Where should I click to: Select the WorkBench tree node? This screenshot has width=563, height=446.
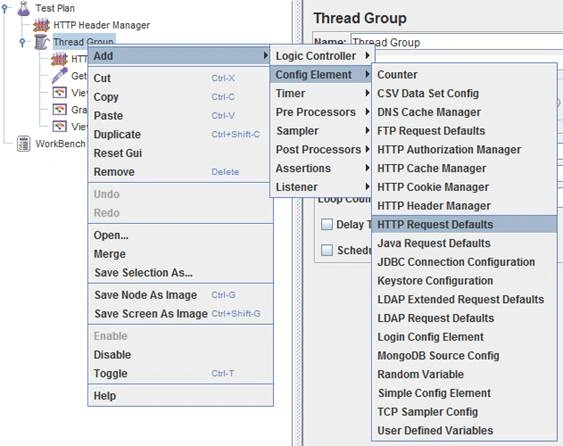click(x=60, y=144)
